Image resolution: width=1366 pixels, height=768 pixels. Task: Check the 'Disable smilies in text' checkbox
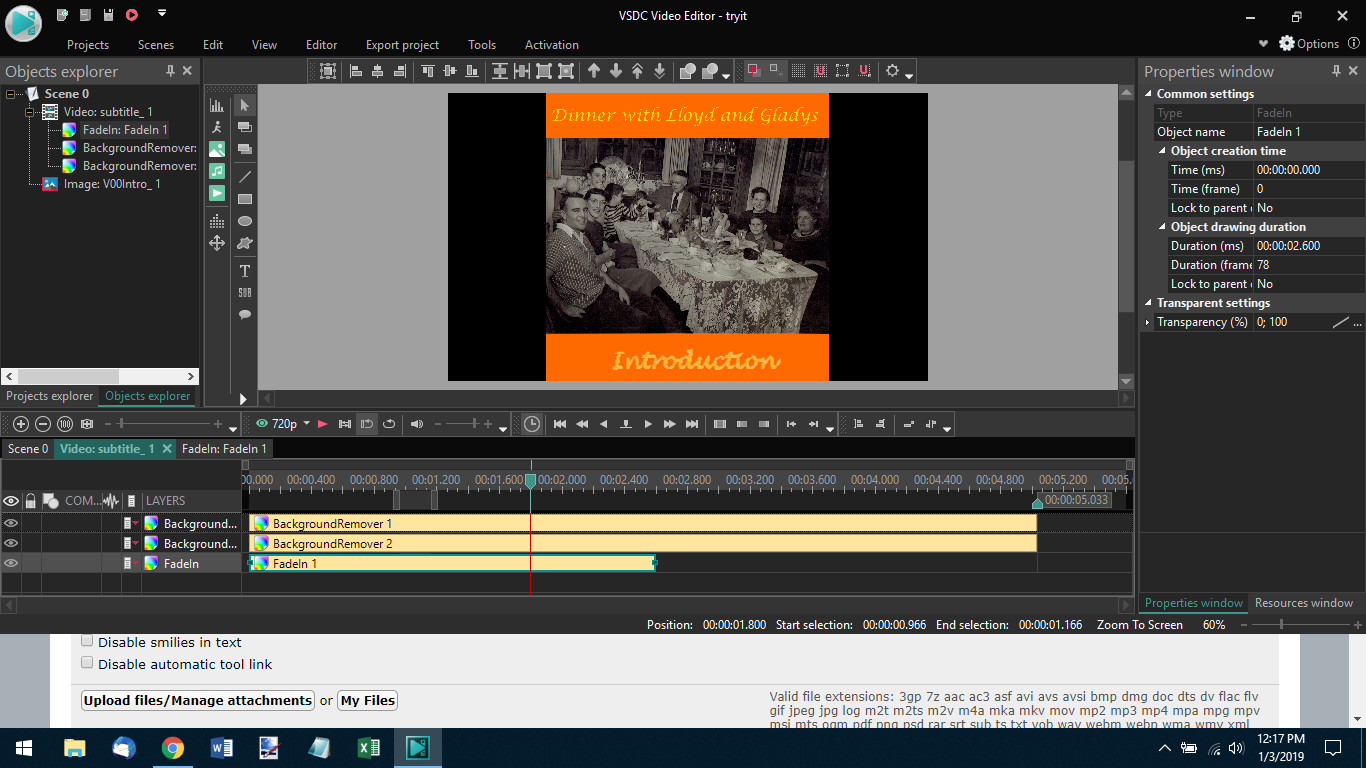[87, 642]
